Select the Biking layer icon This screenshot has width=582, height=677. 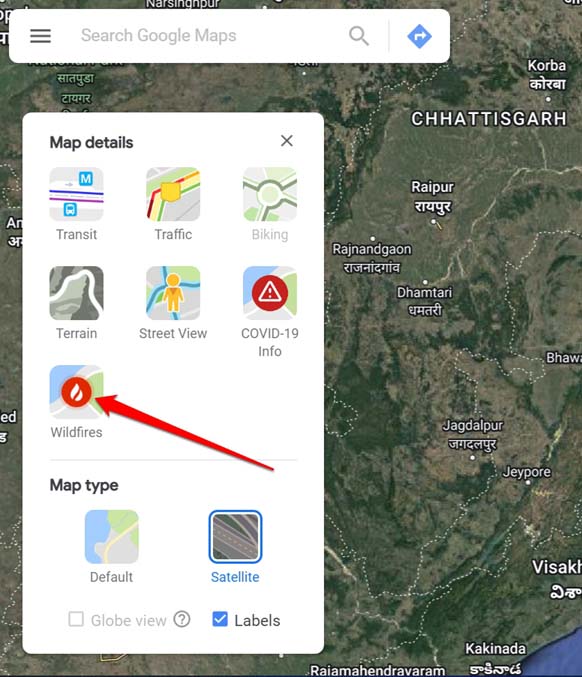coord(270,194)
